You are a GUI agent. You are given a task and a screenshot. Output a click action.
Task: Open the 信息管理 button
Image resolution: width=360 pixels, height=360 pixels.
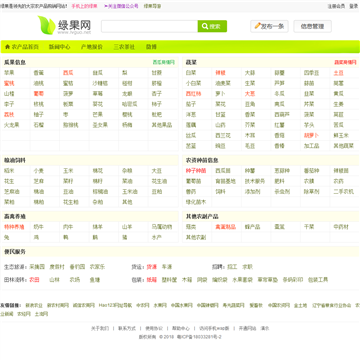click(x=312, y=26)
